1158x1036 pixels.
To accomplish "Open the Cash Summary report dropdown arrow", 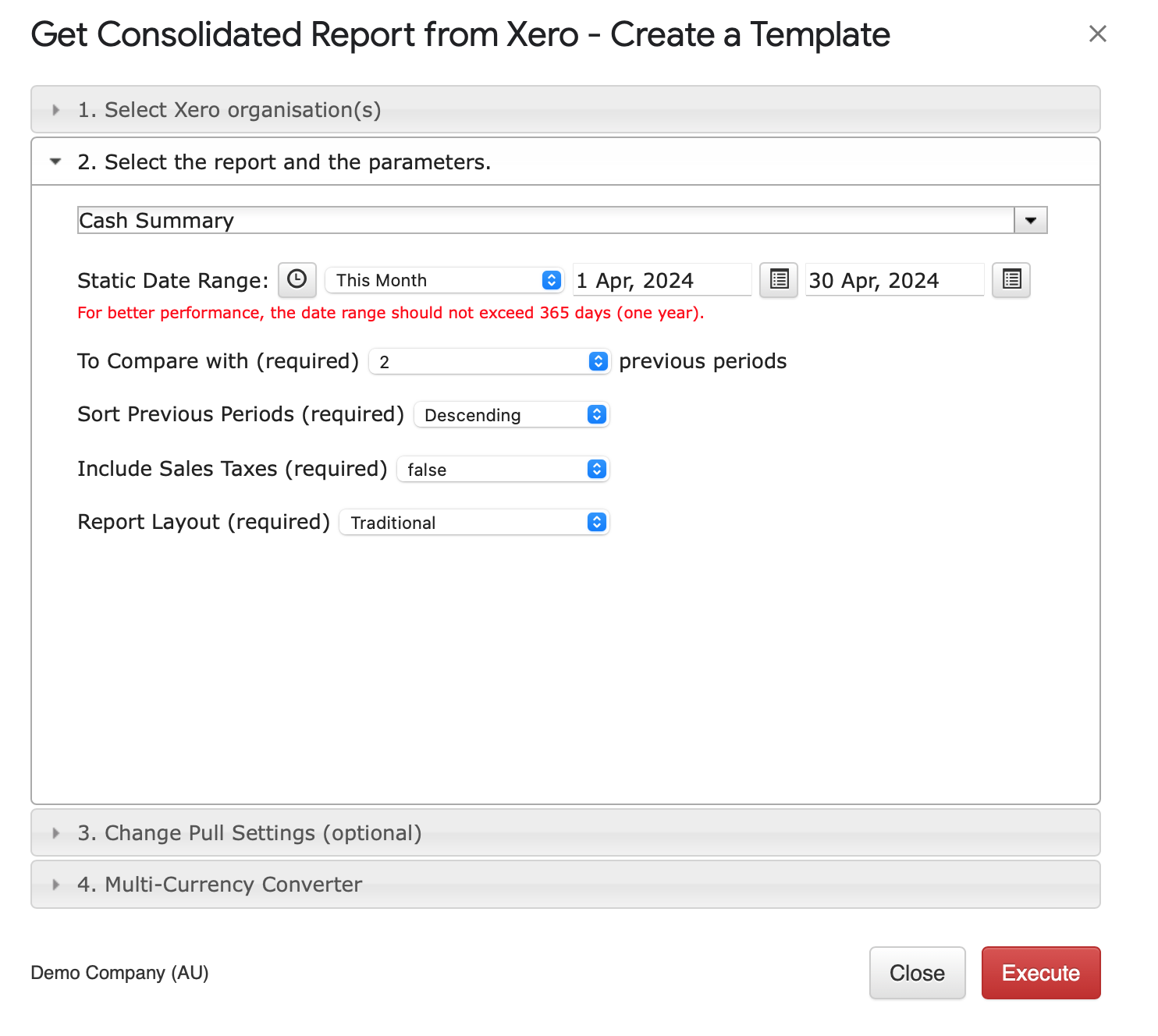I will pos(1031,220).
